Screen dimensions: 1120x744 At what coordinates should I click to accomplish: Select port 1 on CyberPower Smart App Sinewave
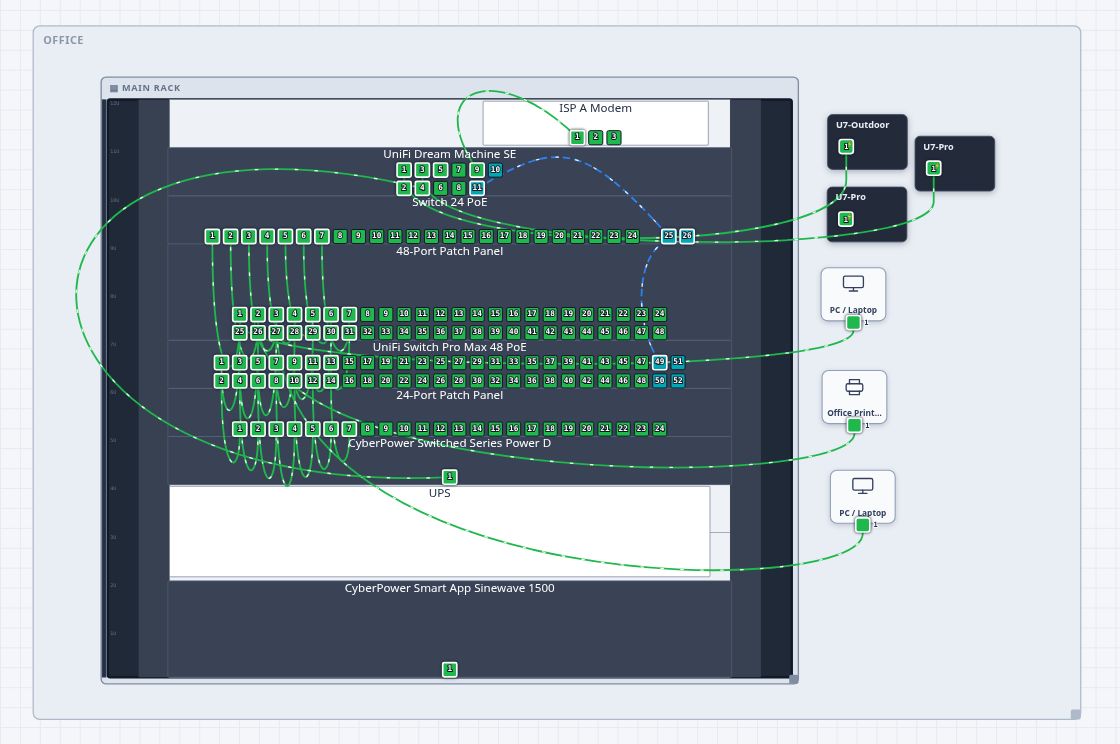click(449, 669)
